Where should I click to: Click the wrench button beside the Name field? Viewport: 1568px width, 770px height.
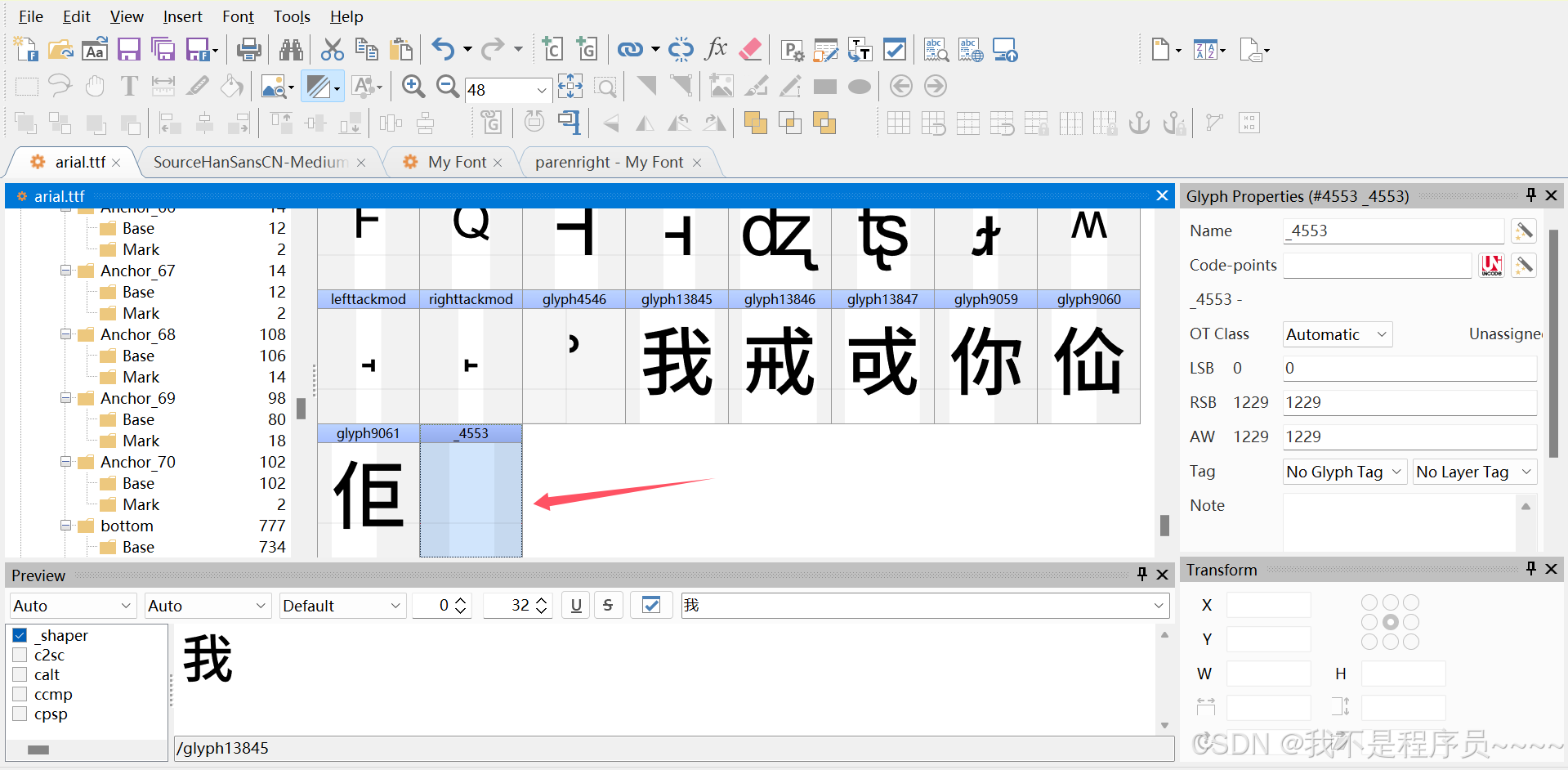coord(1523,231)
